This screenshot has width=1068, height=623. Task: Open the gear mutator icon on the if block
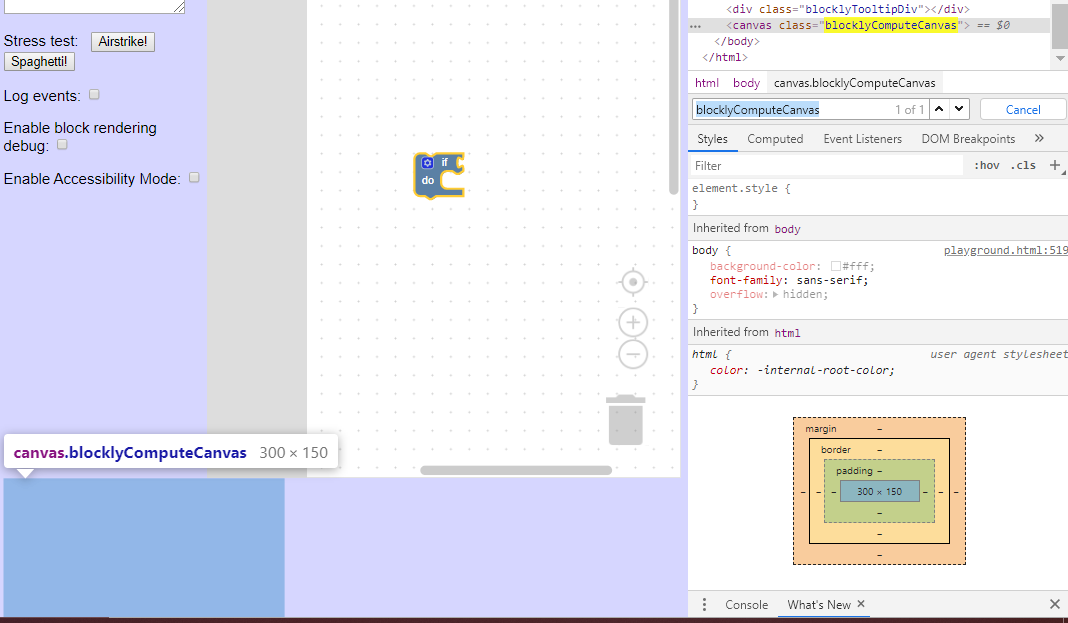click(429, 162)
